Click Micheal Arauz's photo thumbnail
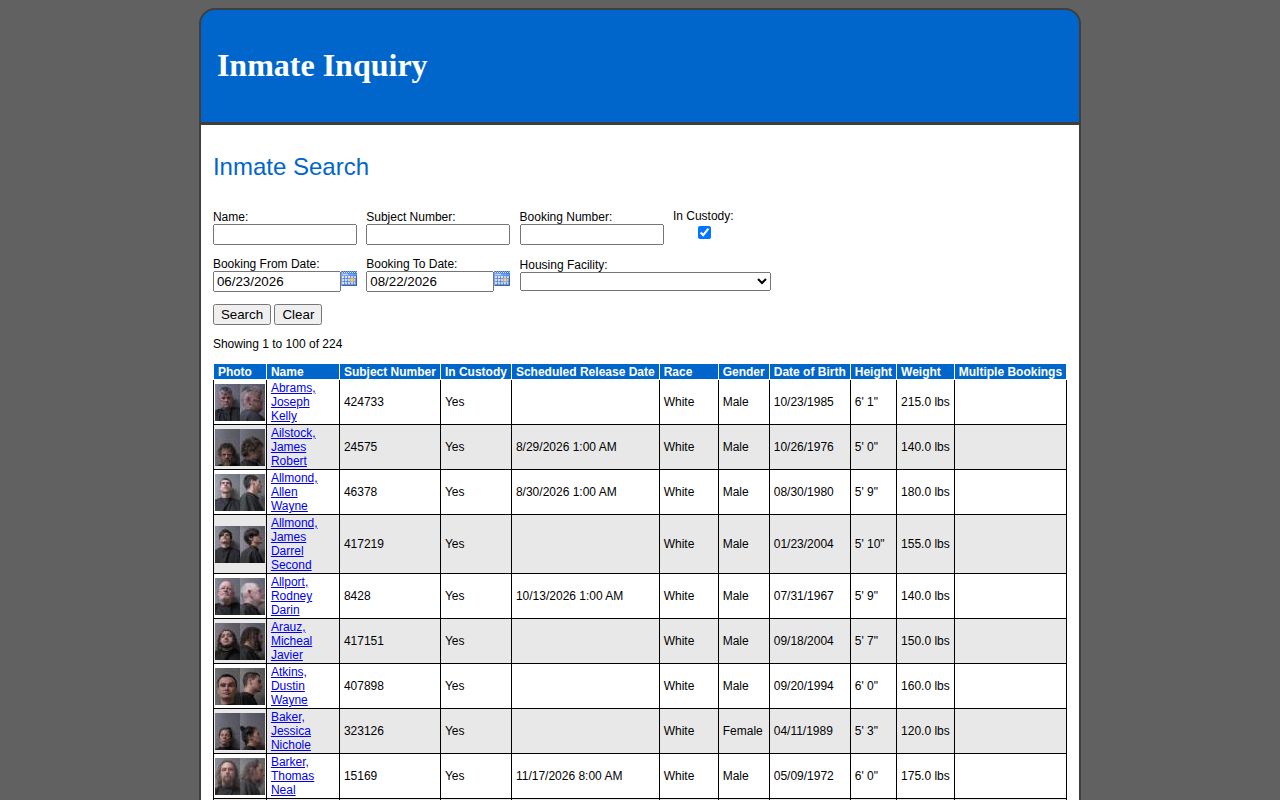The width and height of the screenshot is (1280, 800). point(240,641)
